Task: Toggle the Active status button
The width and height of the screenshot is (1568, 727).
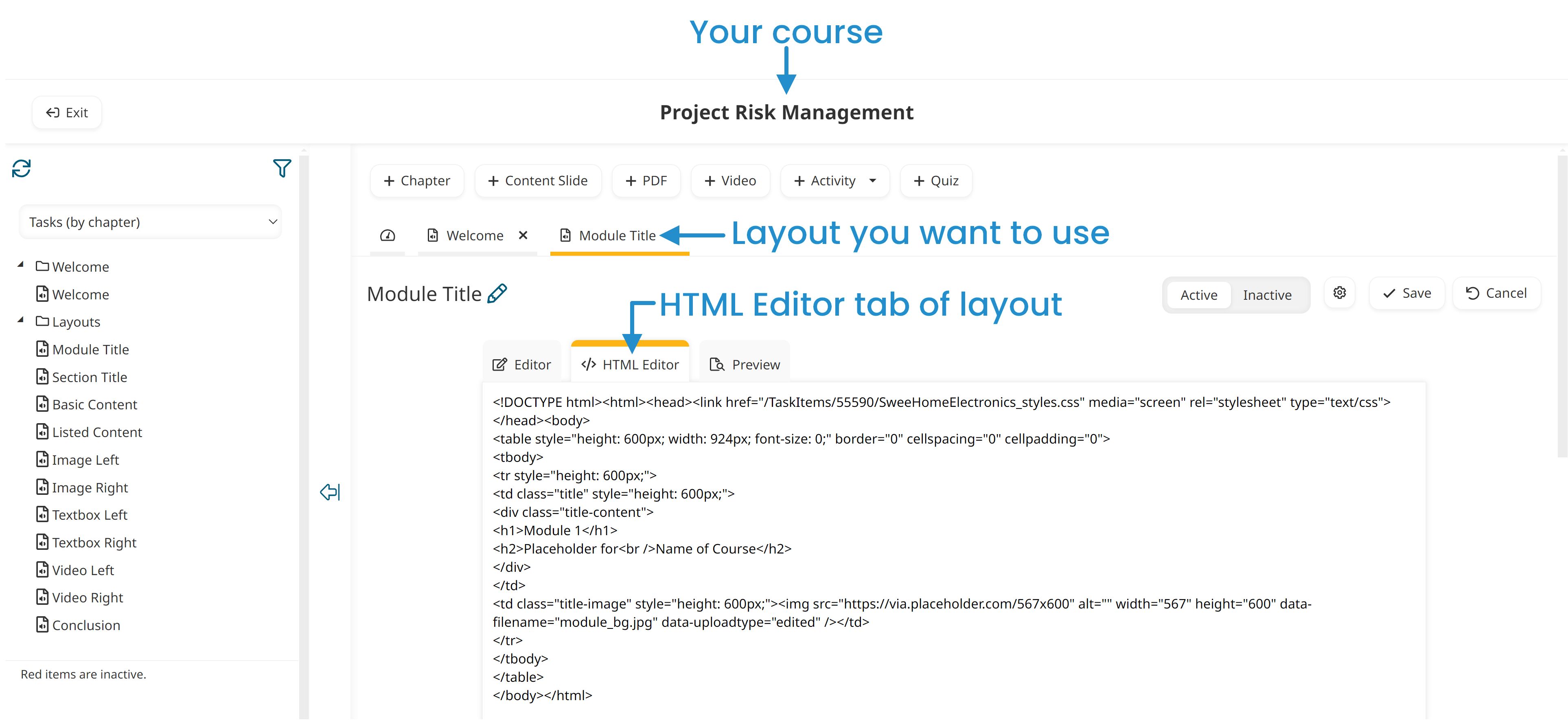Action: (x=1197, y=294)
